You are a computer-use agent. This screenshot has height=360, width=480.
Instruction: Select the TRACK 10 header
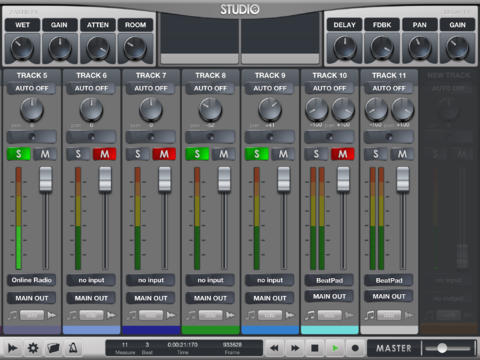click(x=329, y=76)
